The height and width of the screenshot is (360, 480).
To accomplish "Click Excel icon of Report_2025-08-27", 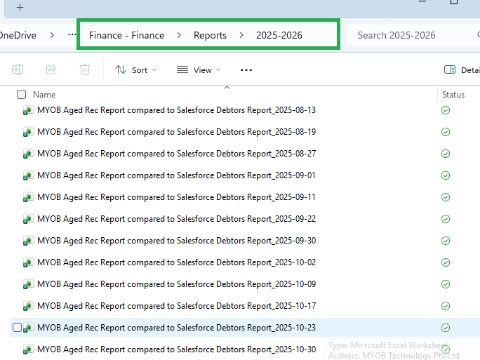I will pyautogui.click(x=28, y=154).
